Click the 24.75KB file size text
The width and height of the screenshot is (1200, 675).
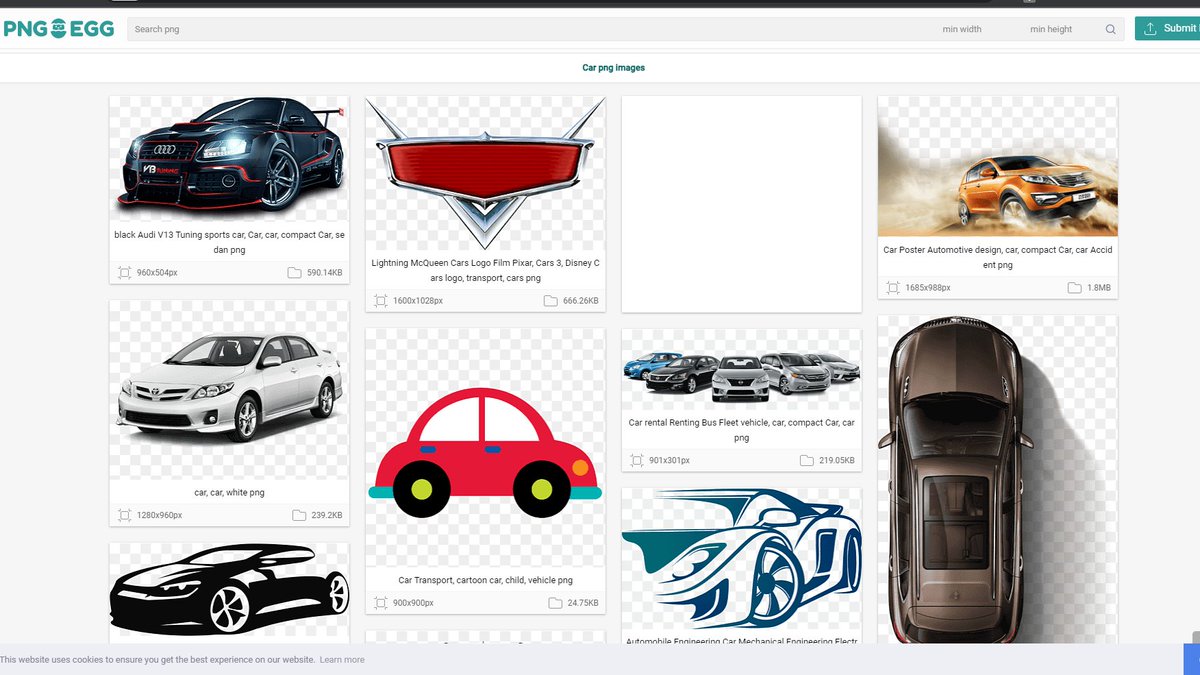click(583, 604)
